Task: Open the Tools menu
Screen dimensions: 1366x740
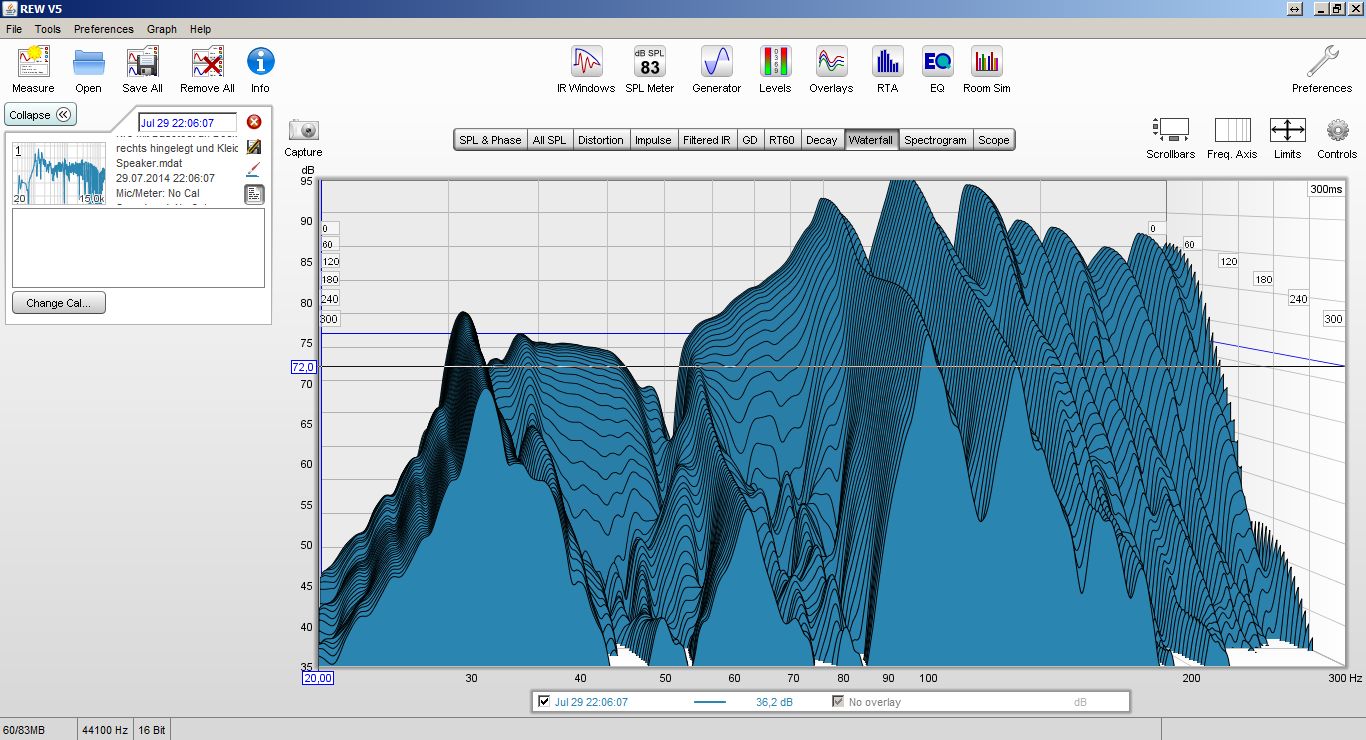Action: [48, 29]
